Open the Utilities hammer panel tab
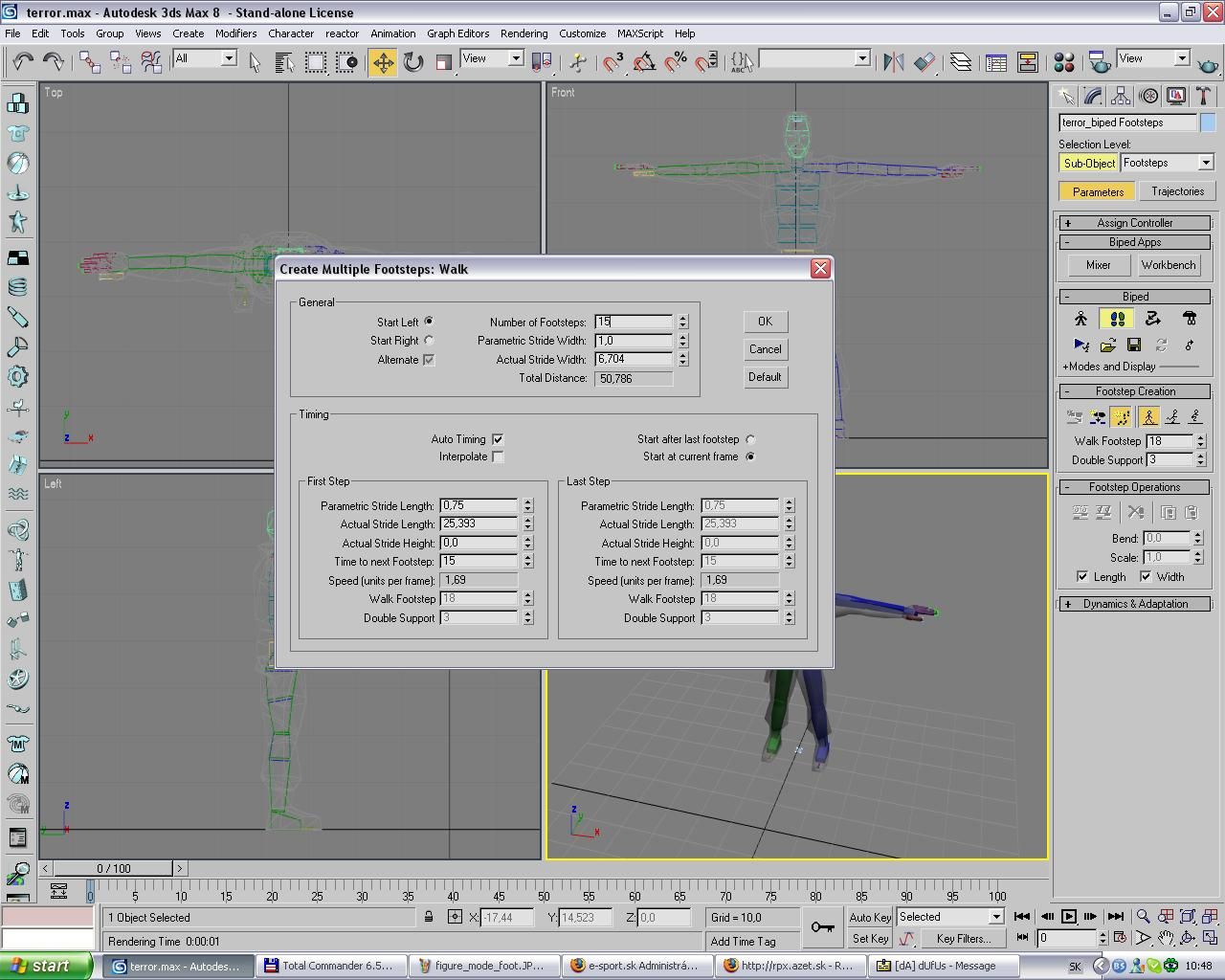 [x=1203, y=96]
